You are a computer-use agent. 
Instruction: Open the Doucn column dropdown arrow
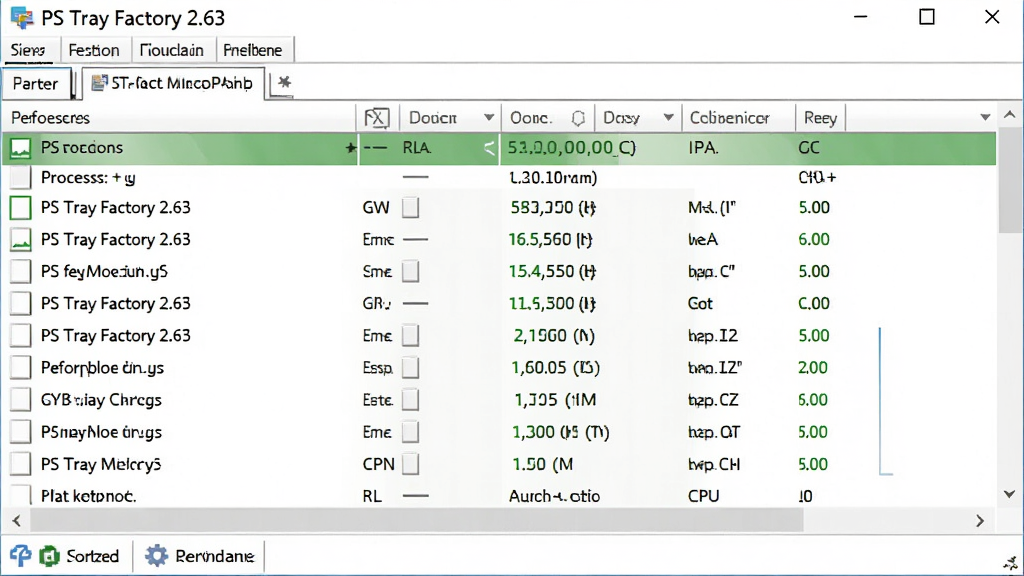click(488, 118)
